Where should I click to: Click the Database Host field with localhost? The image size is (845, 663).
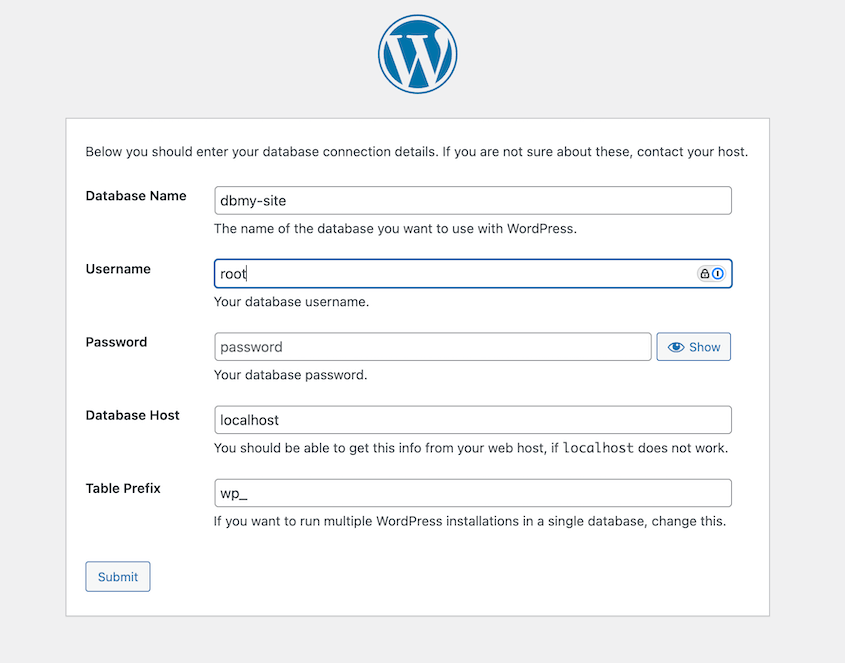pos(472,420)
